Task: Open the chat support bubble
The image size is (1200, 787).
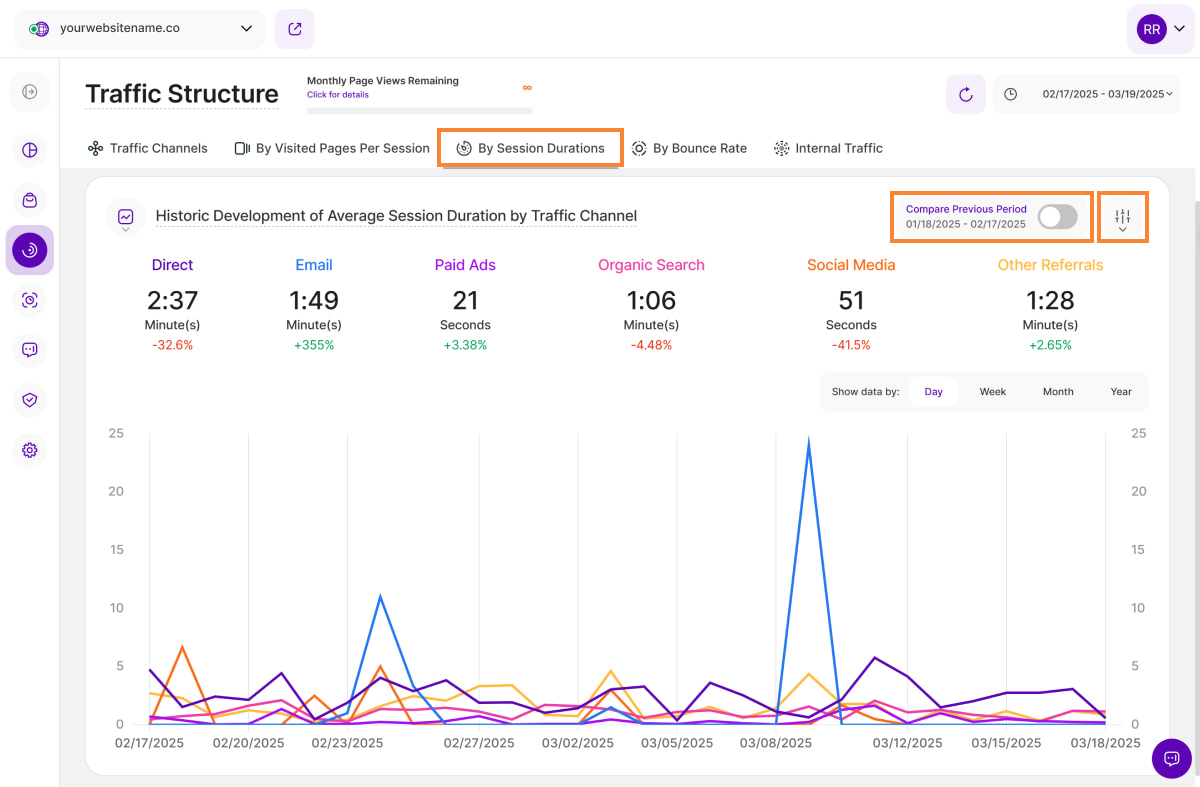Action: click(1171, 758)
